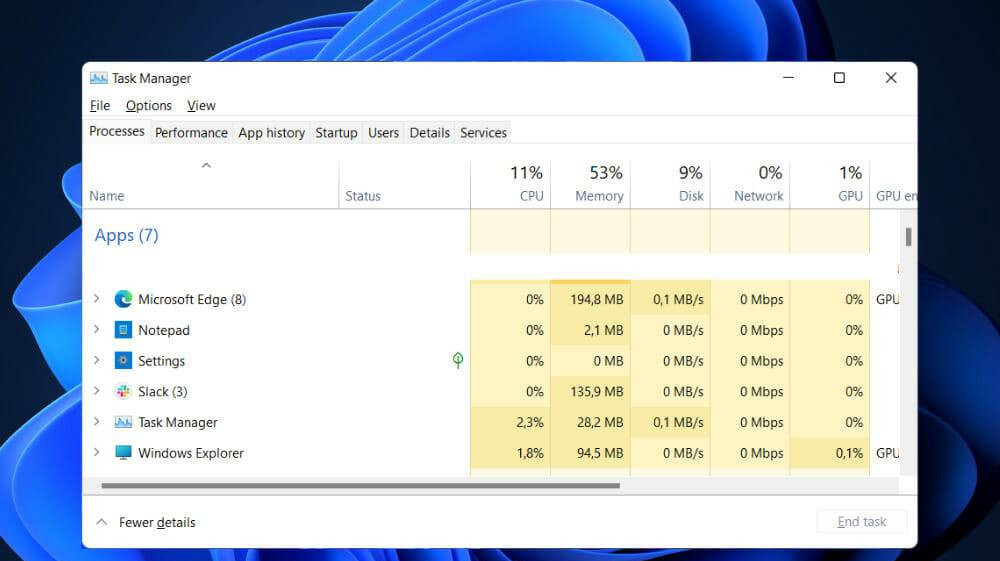The width and height of the screenshot is (1000, 561).
Task: Expand the Settings process entry
Action: [96, 360]
